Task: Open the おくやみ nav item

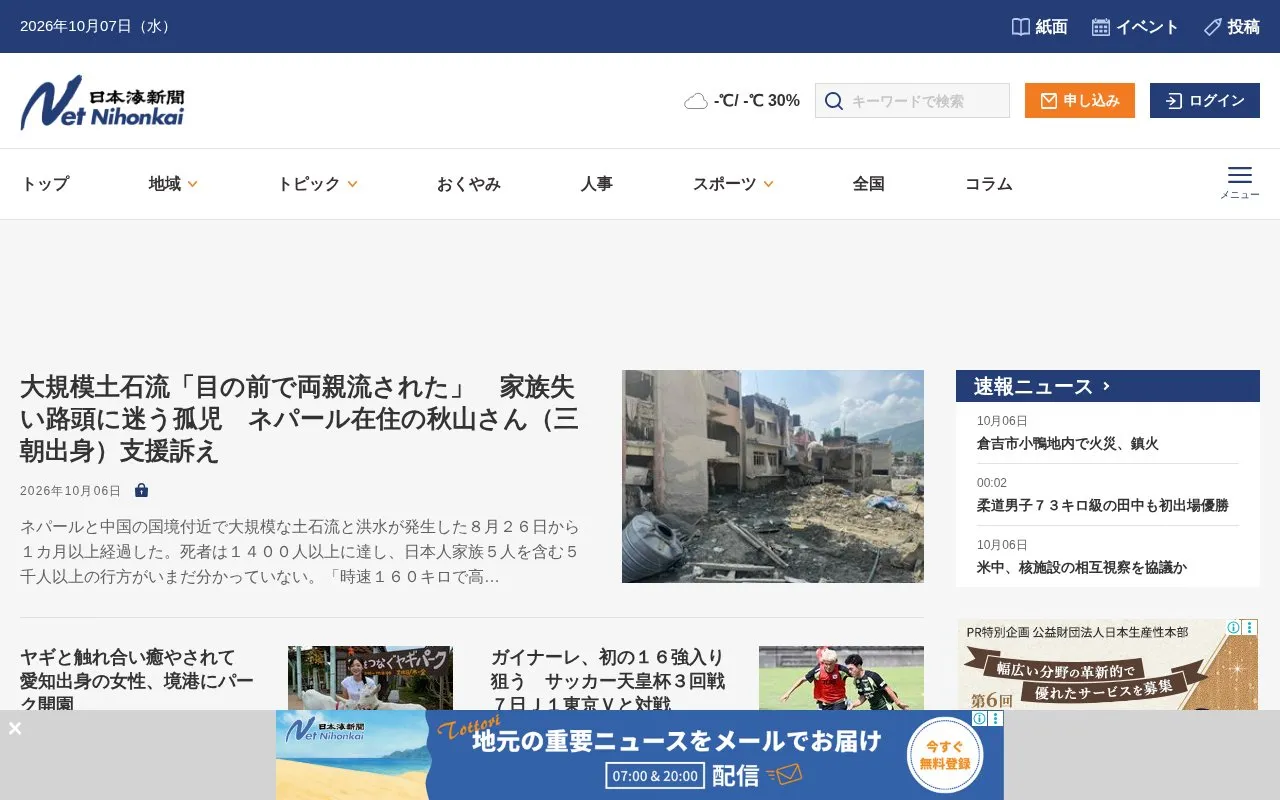Action: [468, 184]
